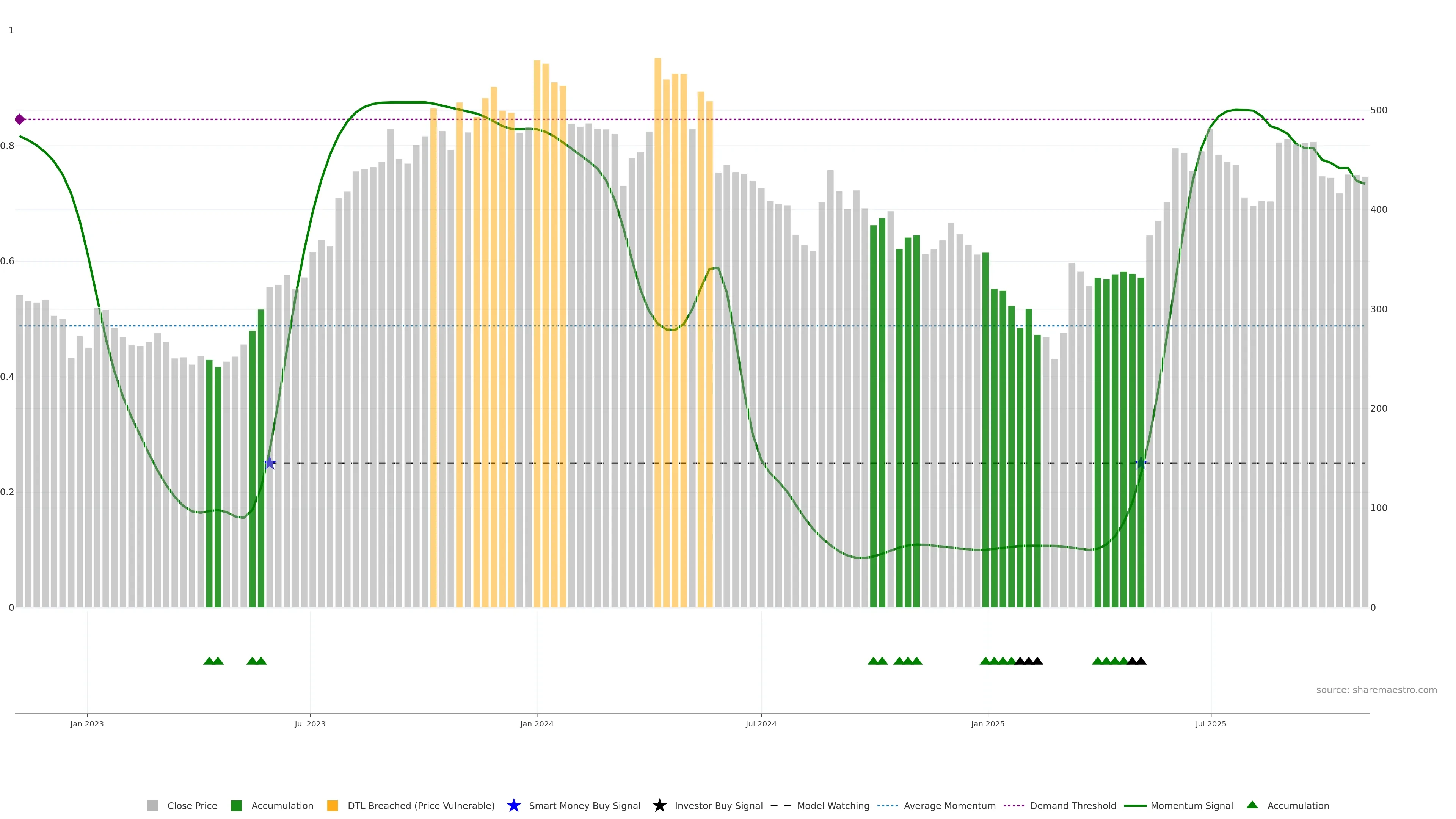Click the gray Close Price legend swatch
1456x819 pixels.
[x=152, y=806]
